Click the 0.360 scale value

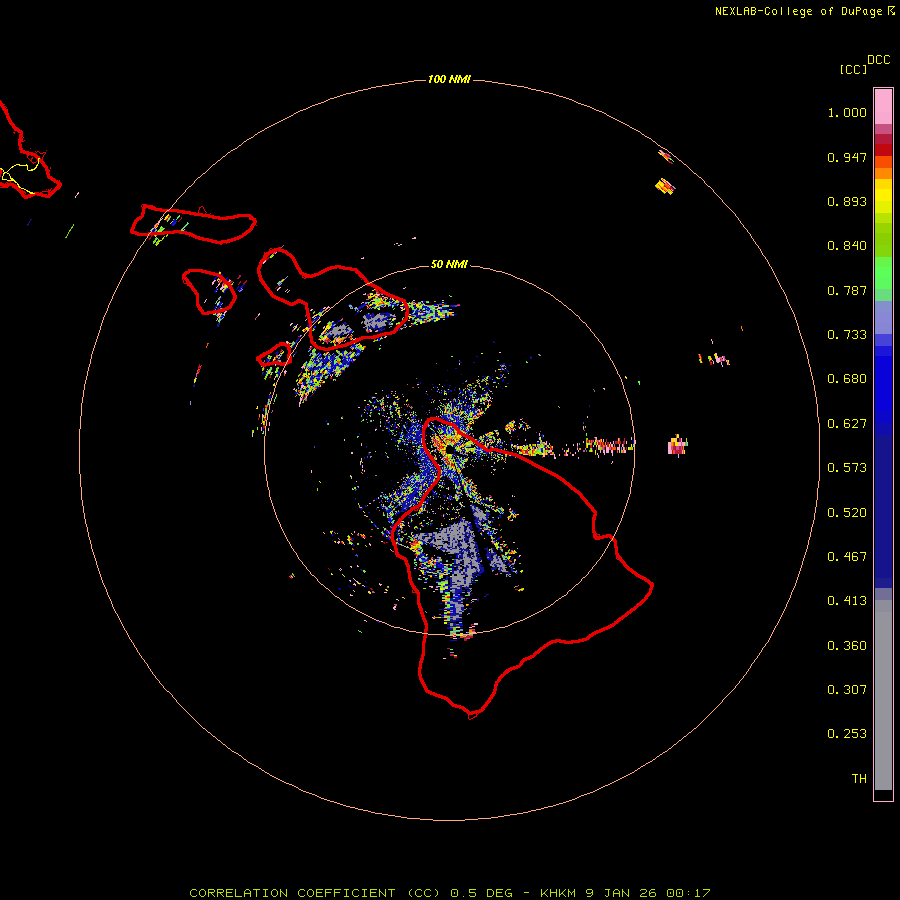[x=847, y=646]
